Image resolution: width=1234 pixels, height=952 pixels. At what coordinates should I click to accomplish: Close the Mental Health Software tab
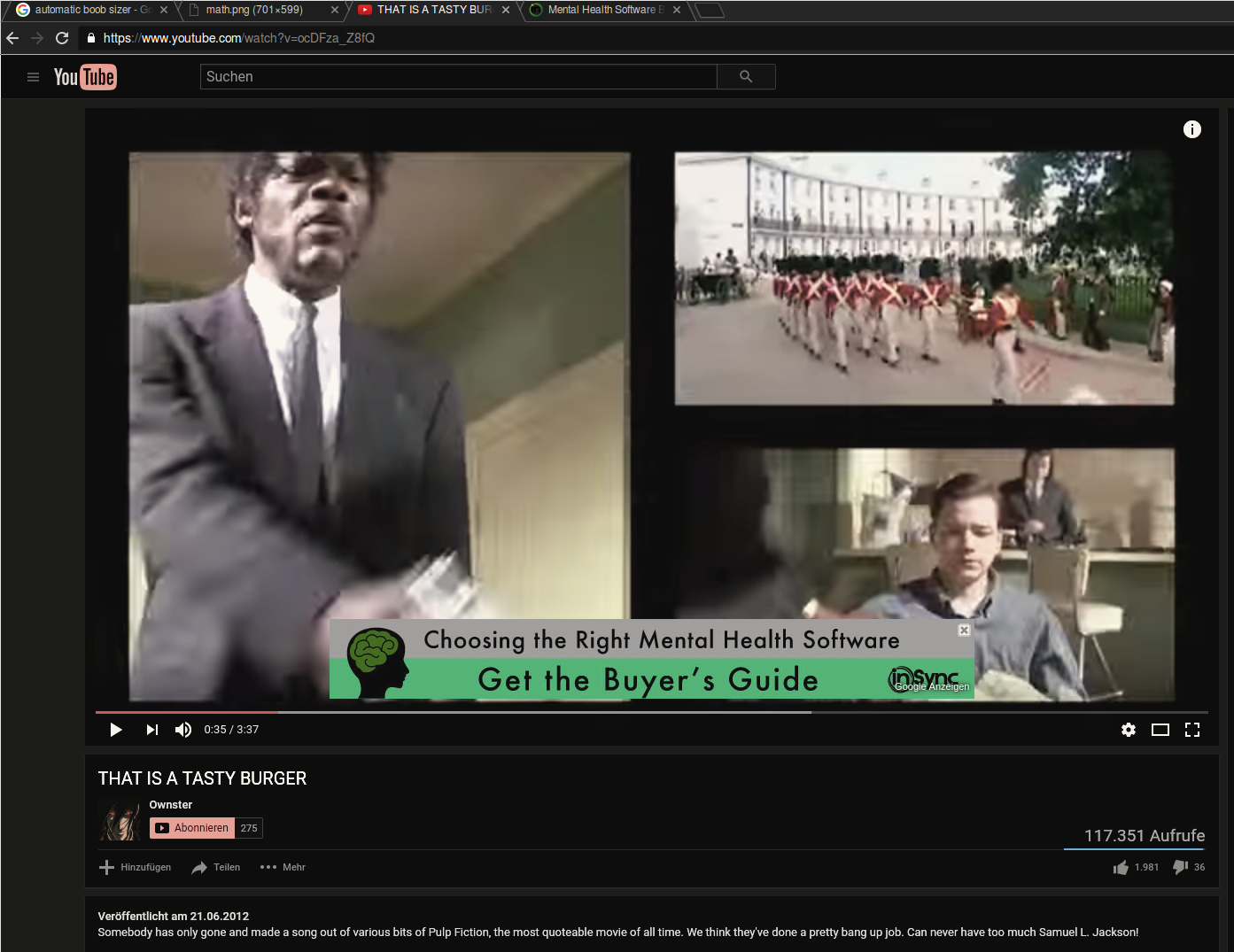click(x=677, y=10)
